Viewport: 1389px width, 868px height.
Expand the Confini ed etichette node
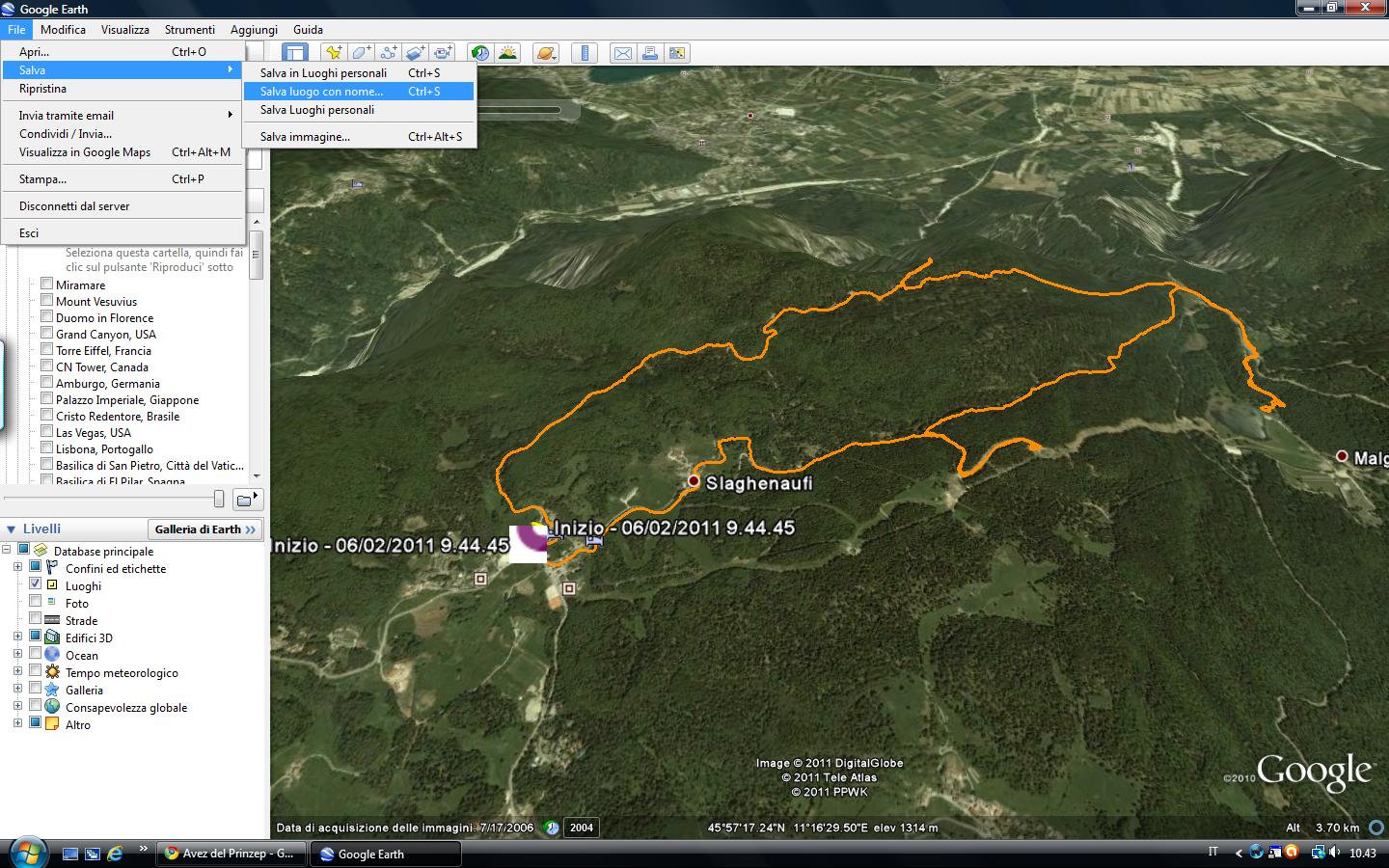[17, 568]
